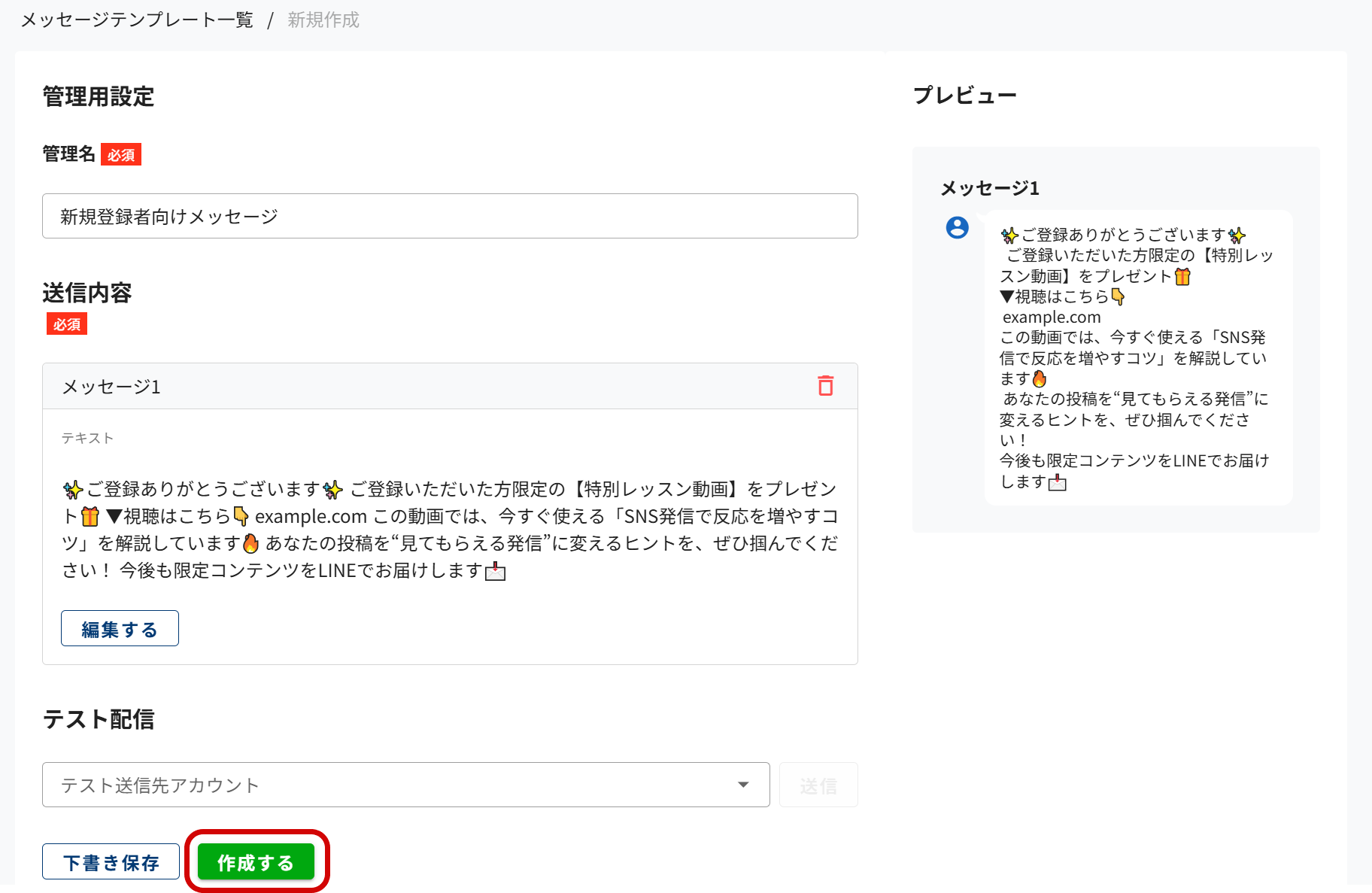Click the 送信 test send button
Screen dimensions: 1372x893
tap(818, 785)
